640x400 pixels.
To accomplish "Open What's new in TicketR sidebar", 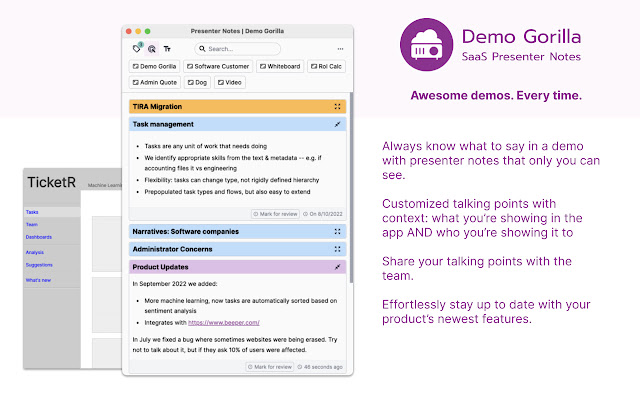I will click(38, 280).
